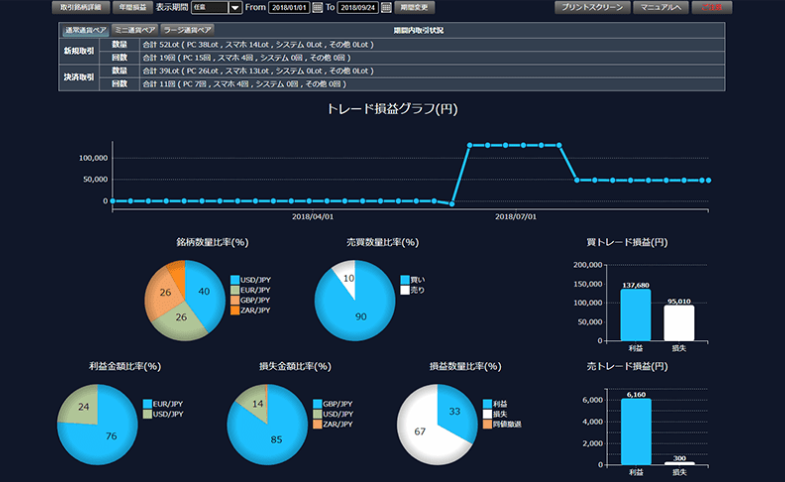Click ZAR/JPY legend swatch in 銘柄数量比率
785x482 pixels.
tap(235, 310)
